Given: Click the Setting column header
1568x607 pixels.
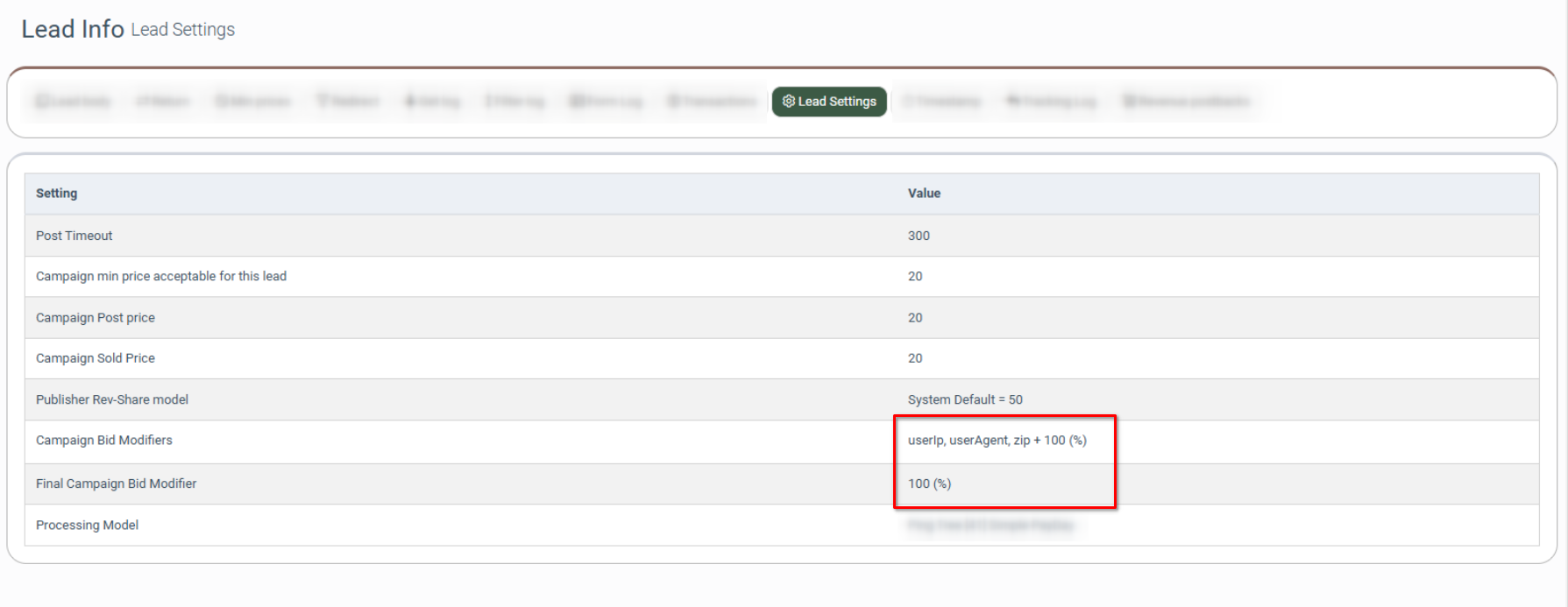Looking at the screenshot, I should [56, 194].
